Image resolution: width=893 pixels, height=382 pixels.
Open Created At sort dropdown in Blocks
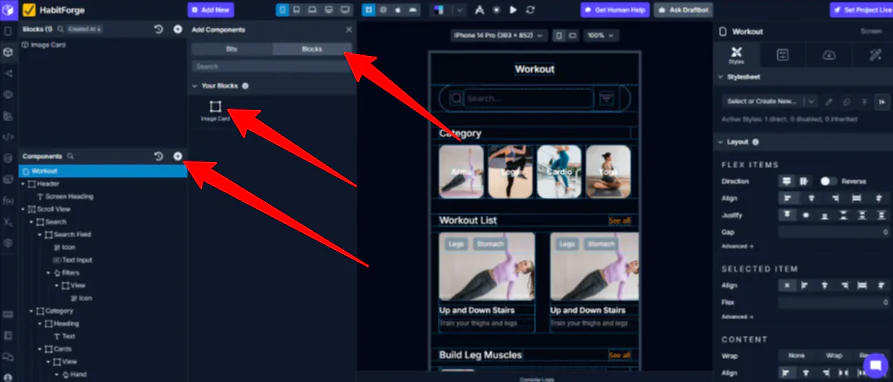(x=84, y=29)
